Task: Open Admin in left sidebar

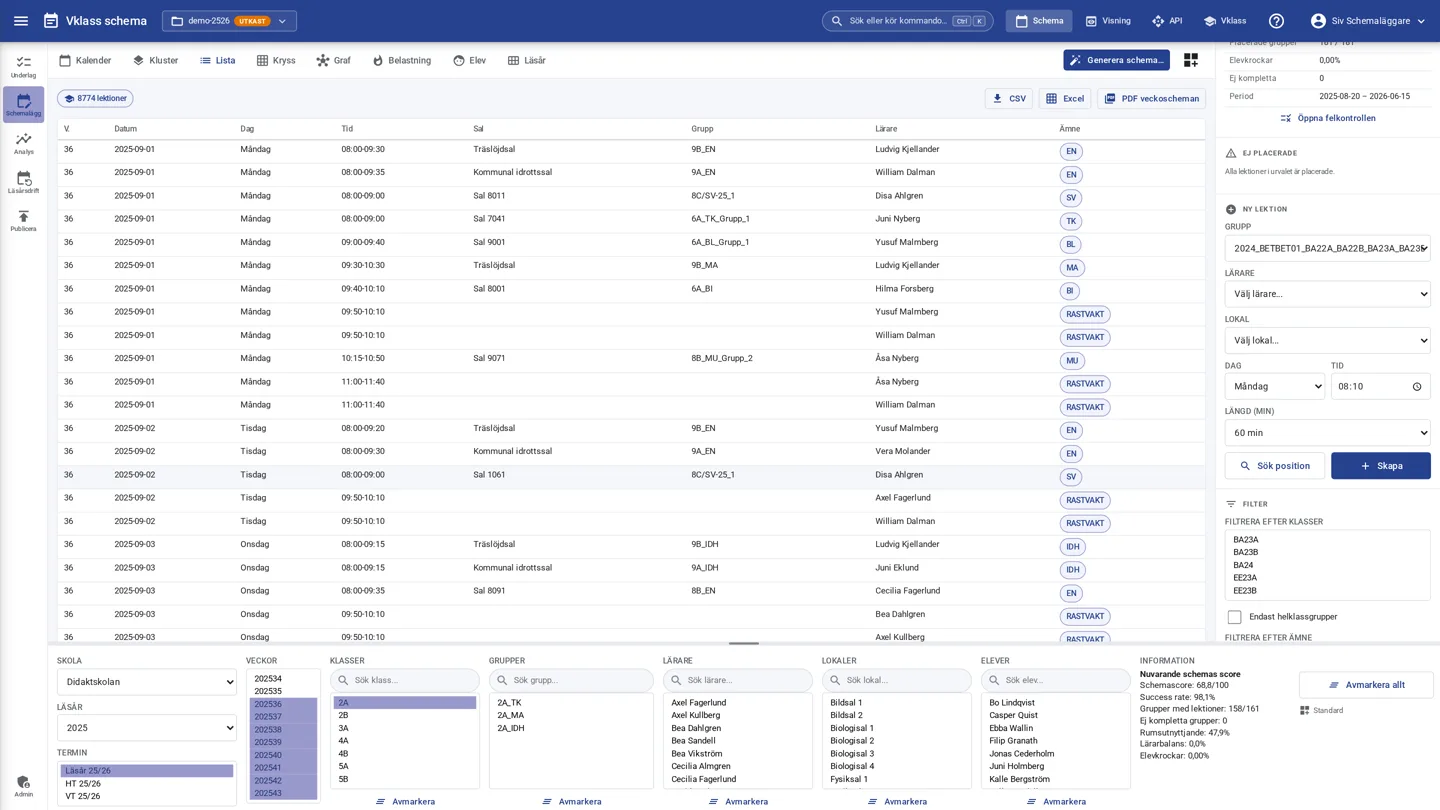Action: pos(23,786)
